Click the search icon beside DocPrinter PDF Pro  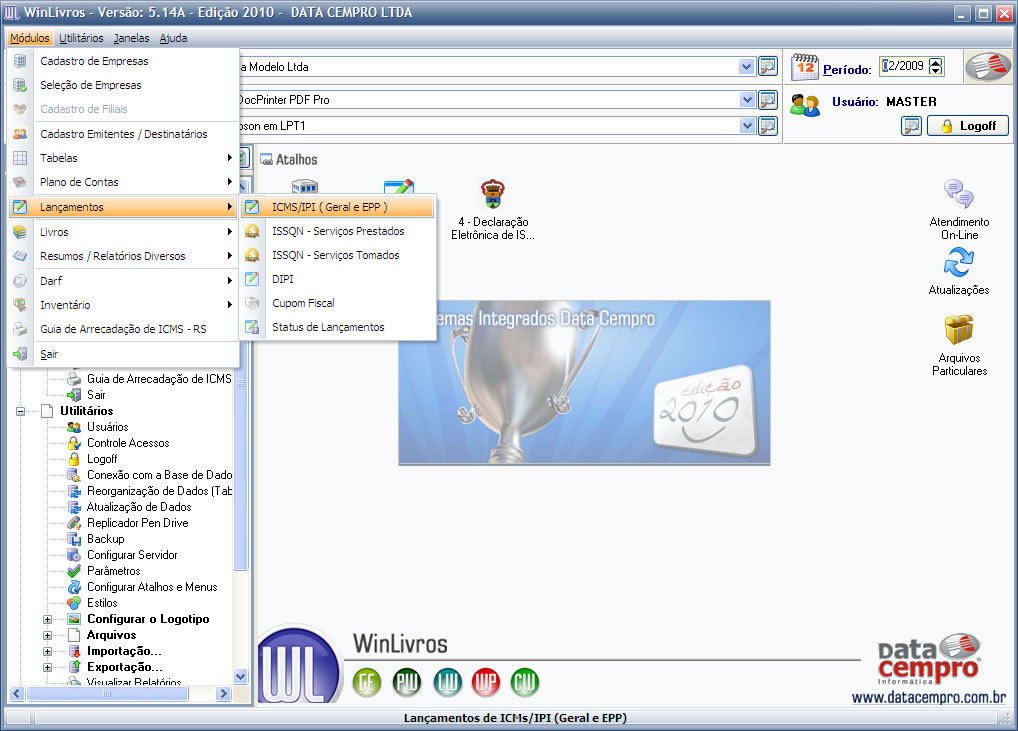[768, 100]
